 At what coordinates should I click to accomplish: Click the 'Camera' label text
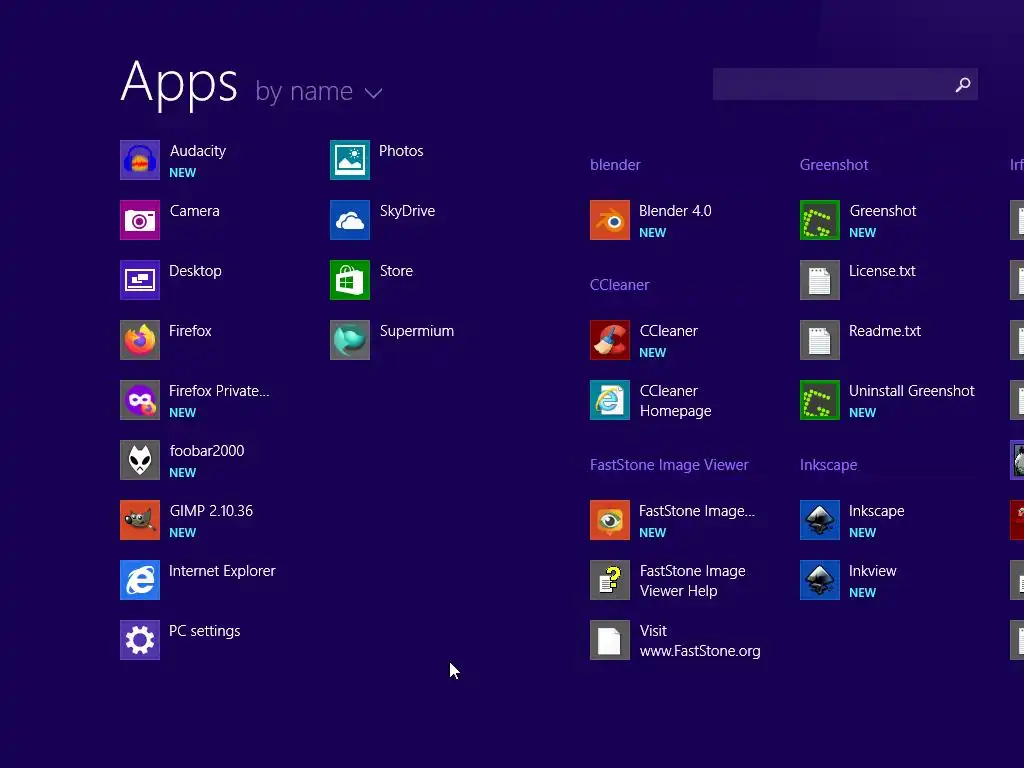pyautogui.click(x=195, y=211)
